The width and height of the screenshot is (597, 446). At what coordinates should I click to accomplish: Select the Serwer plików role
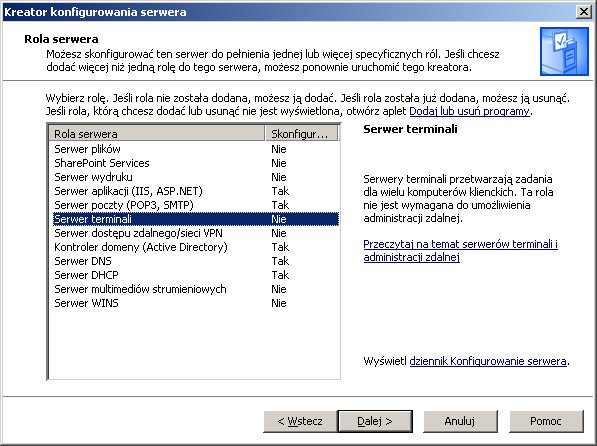tap(196, 149)
